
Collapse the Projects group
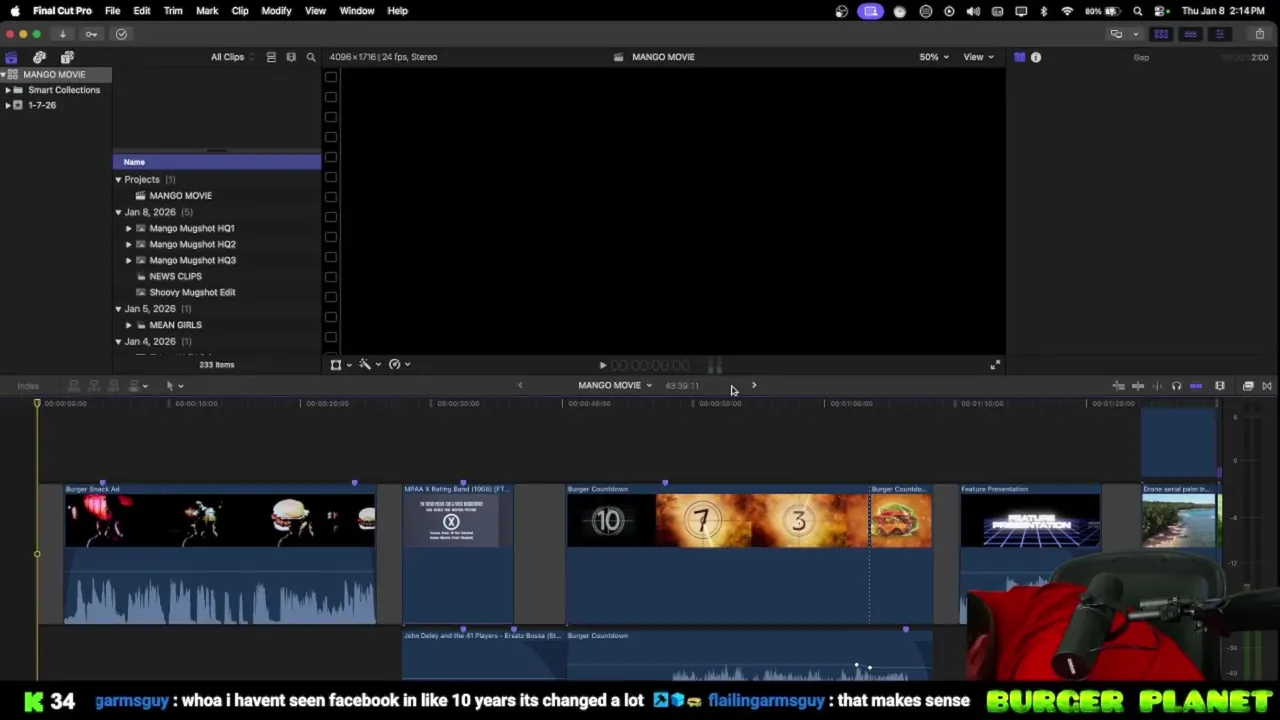coord(118,180)
